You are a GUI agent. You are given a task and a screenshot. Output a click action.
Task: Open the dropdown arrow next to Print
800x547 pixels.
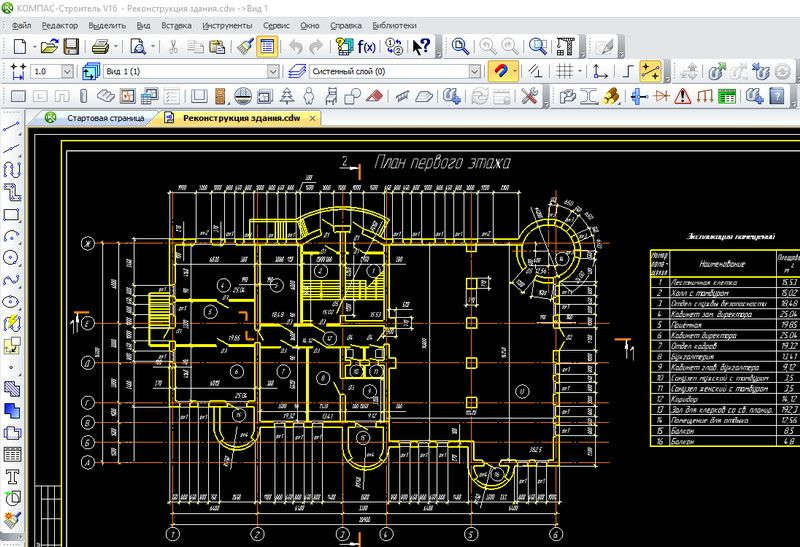(116, 47)
